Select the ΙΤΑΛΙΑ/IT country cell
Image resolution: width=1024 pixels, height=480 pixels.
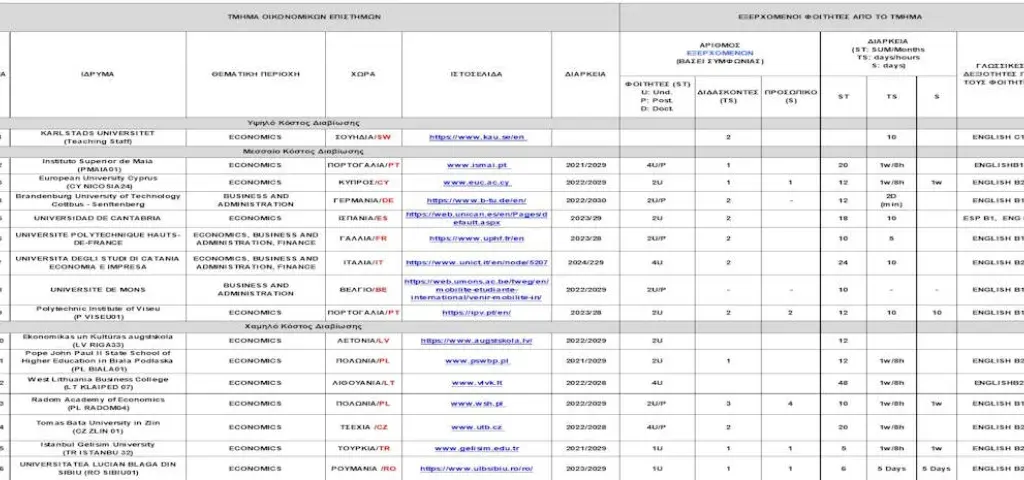point(363,263)
